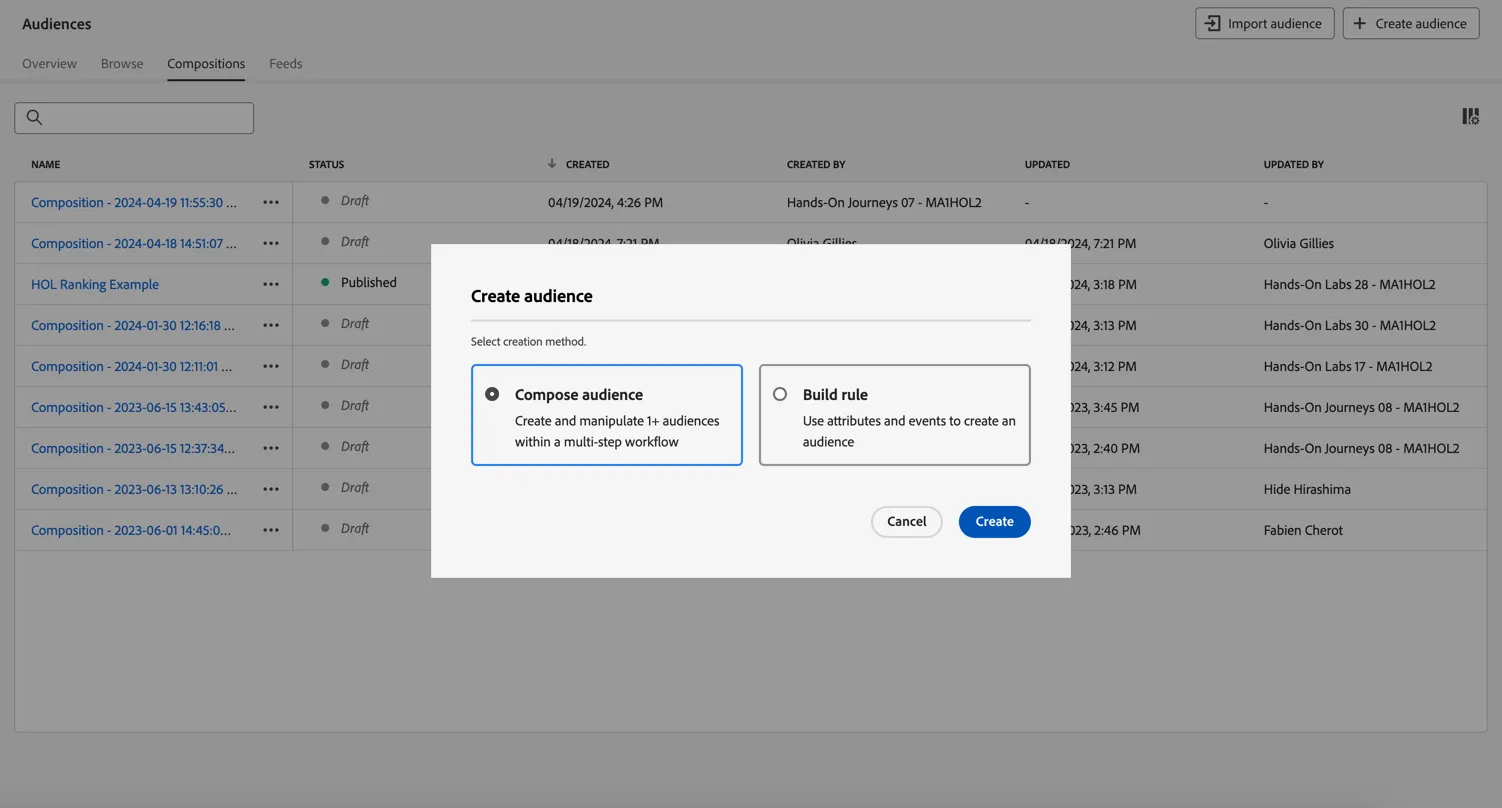The image size is (1502, 808).
Task: Open Composition - 2023-06-01 14:45:0 link
Action: 131,530
